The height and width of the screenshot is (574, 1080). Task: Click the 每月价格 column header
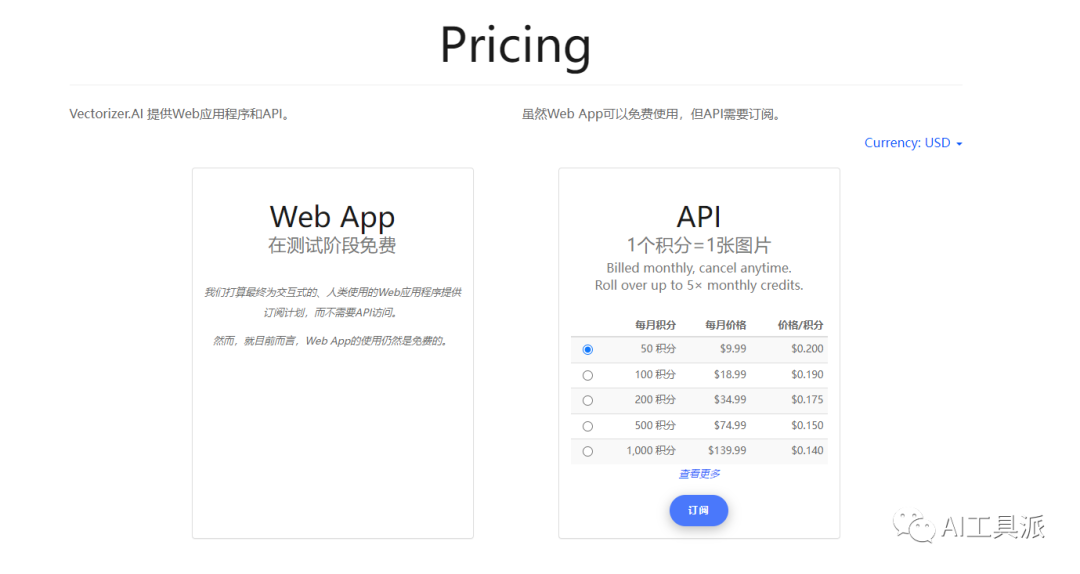tap(725, 325)
